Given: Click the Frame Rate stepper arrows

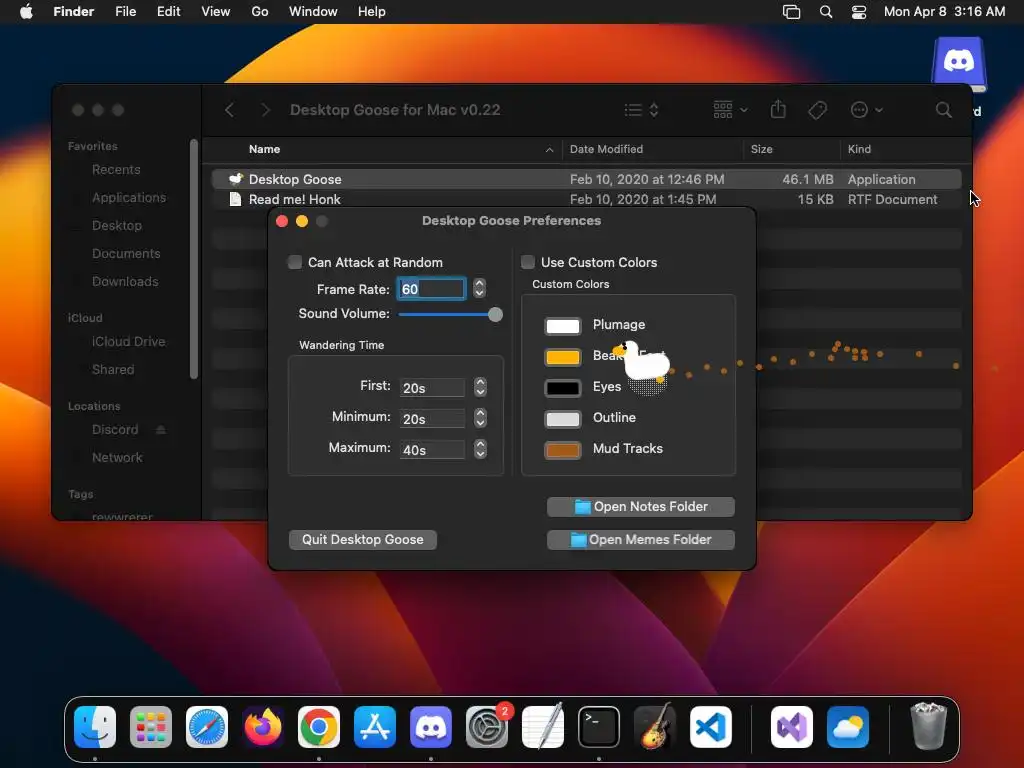Looking at the screenshot, I should (x=479, y=288).
